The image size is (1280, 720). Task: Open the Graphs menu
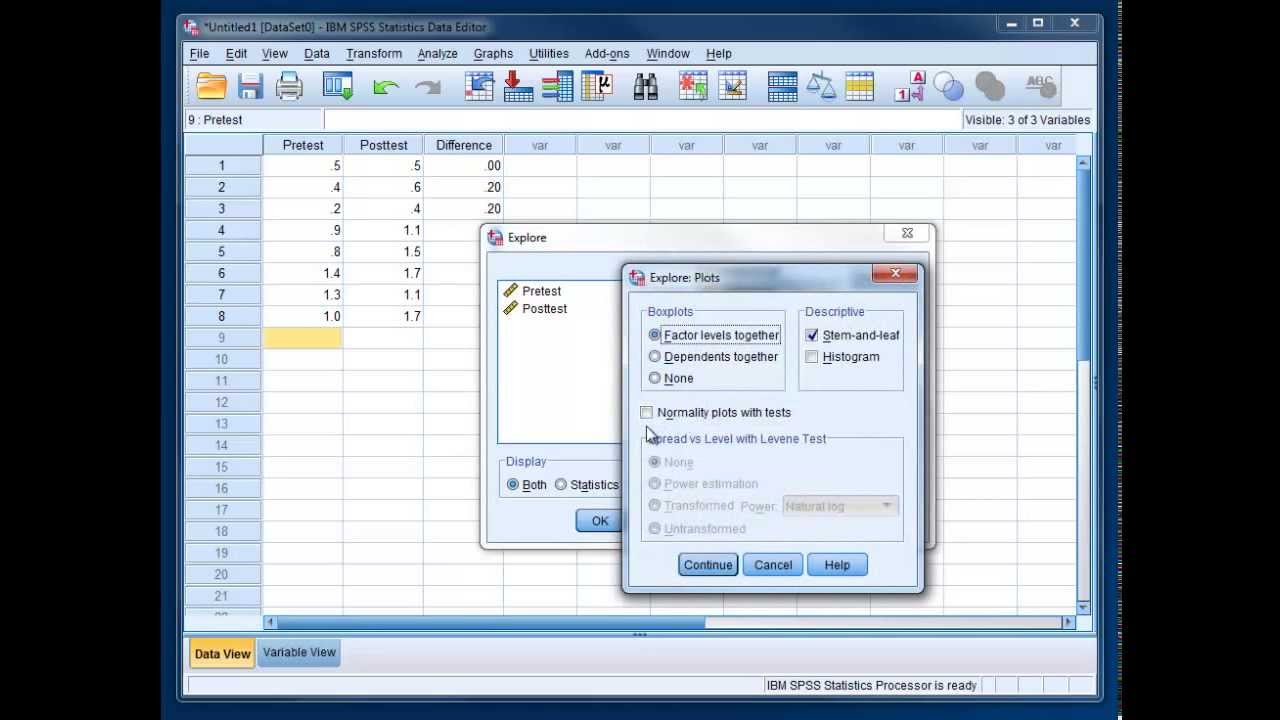coord(493,53)
